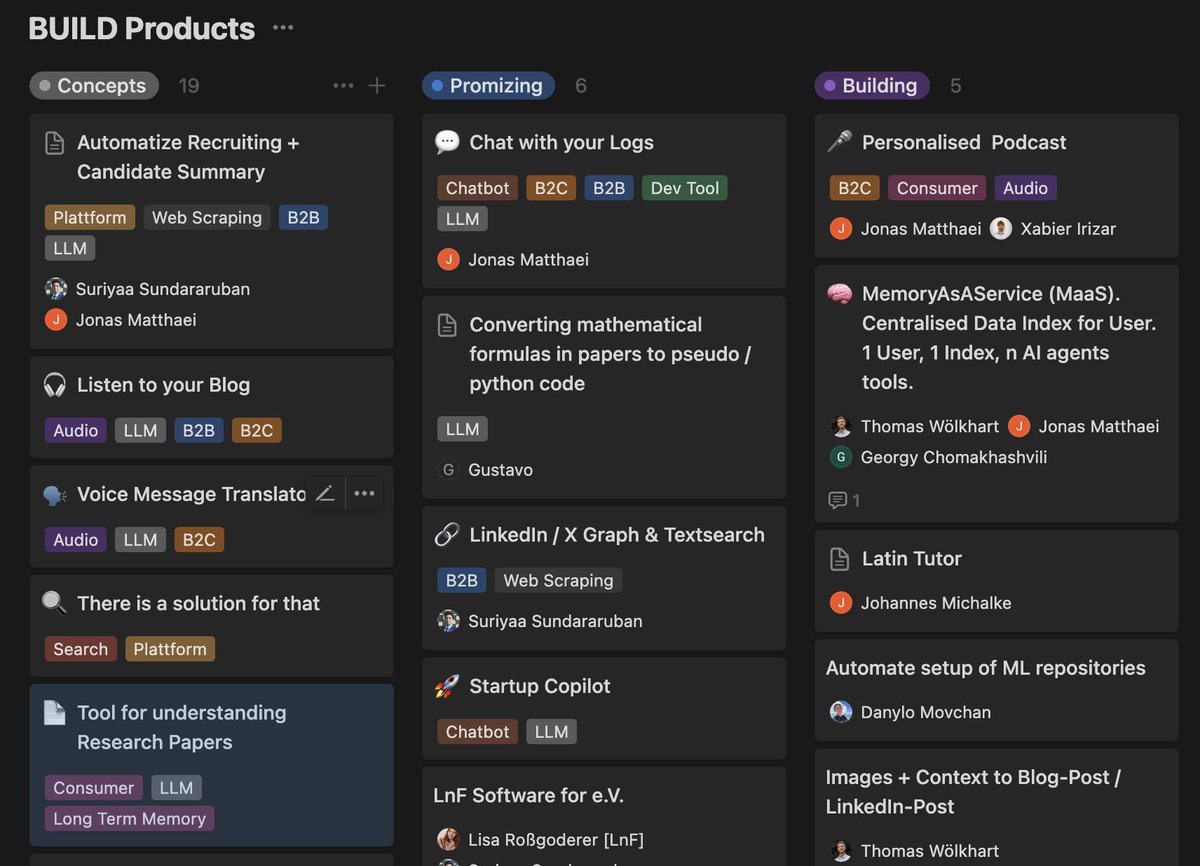The width and height of the screenshot is (1200, 866).
Task: Click the document icon on Converting mathematical formulas card
Action: pyautogui.click(x=447, y=324)
